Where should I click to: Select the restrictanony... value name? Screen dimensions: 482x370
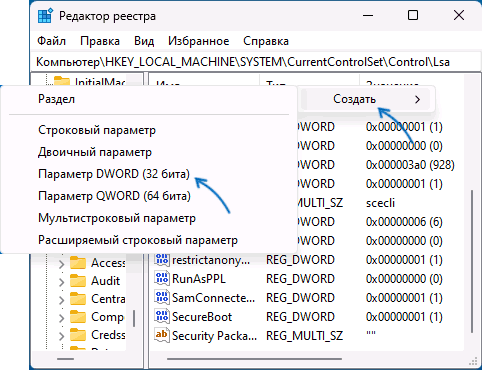pyautogui.click(x=211, y=260)
